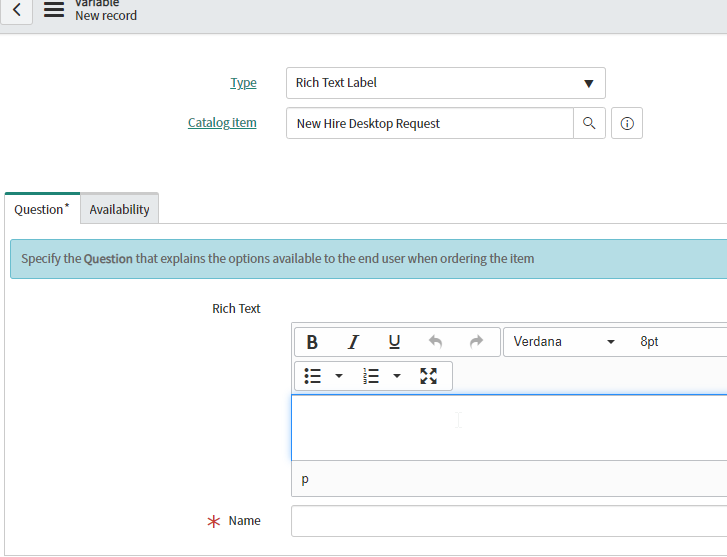727x557 pixels.
Task: Open the hamburger context menu
Action: 54,10
